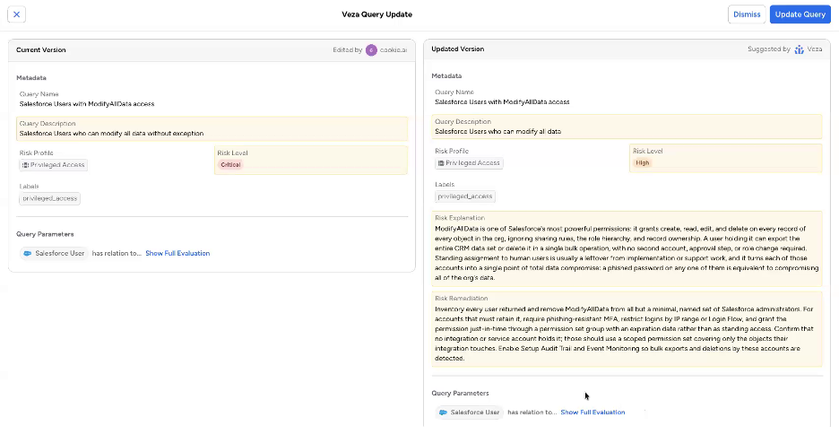The width and height of the screenshot is (839, 427).
Task: Click the Query Name value in Current Version
Action: click(87, 104)
